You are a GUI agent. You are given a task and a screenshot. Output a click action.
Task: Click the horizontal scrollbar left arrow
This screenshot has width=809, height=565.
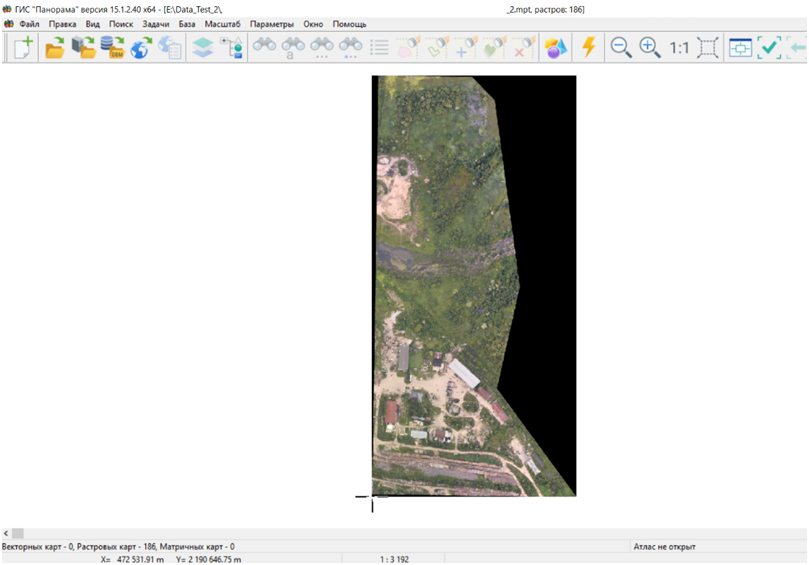coord(6,534)
